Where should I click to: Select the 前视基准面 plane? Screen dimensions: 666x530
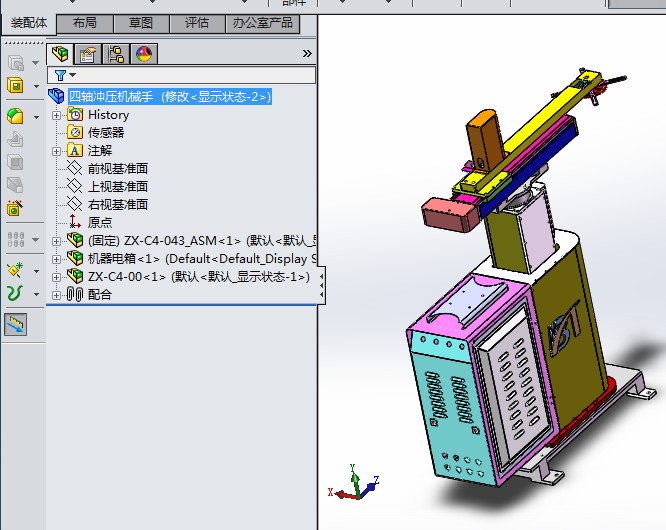point(118,169)
